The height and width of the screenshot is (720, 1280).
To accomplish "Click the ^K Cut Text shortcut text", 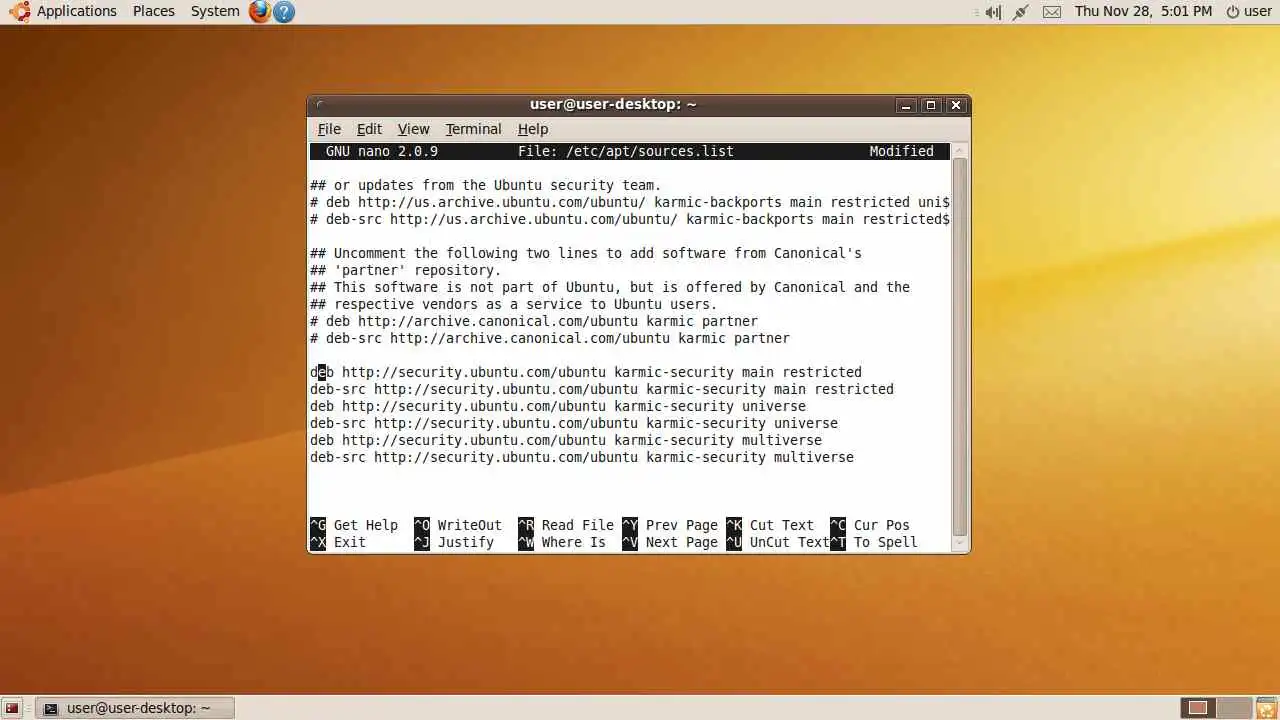I will [x=770, y=525].
